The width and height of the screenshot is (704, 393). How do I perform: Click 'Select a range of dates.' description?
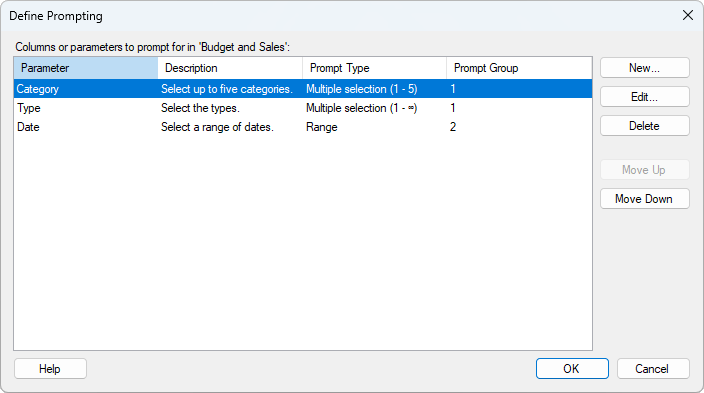(217, 127)
